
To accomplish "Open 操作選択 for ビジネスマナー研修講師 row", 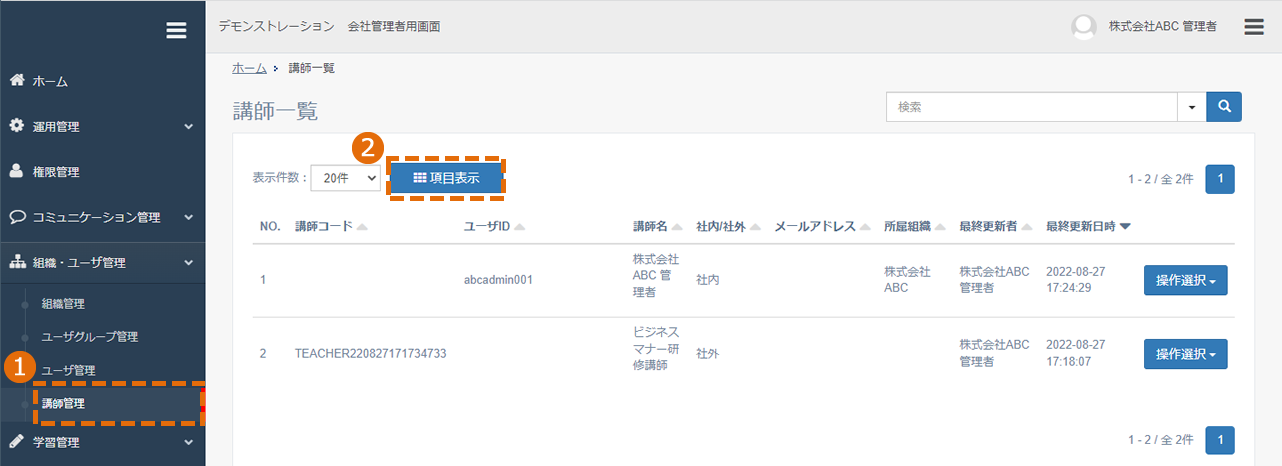I will pyautogui.click(x=1185, y=353).
